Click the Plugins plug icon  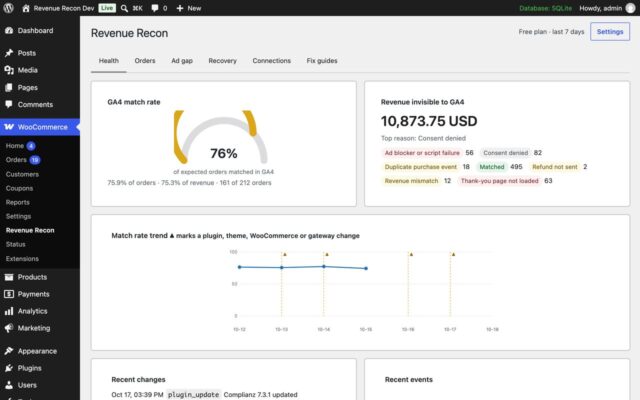point(9,368)
